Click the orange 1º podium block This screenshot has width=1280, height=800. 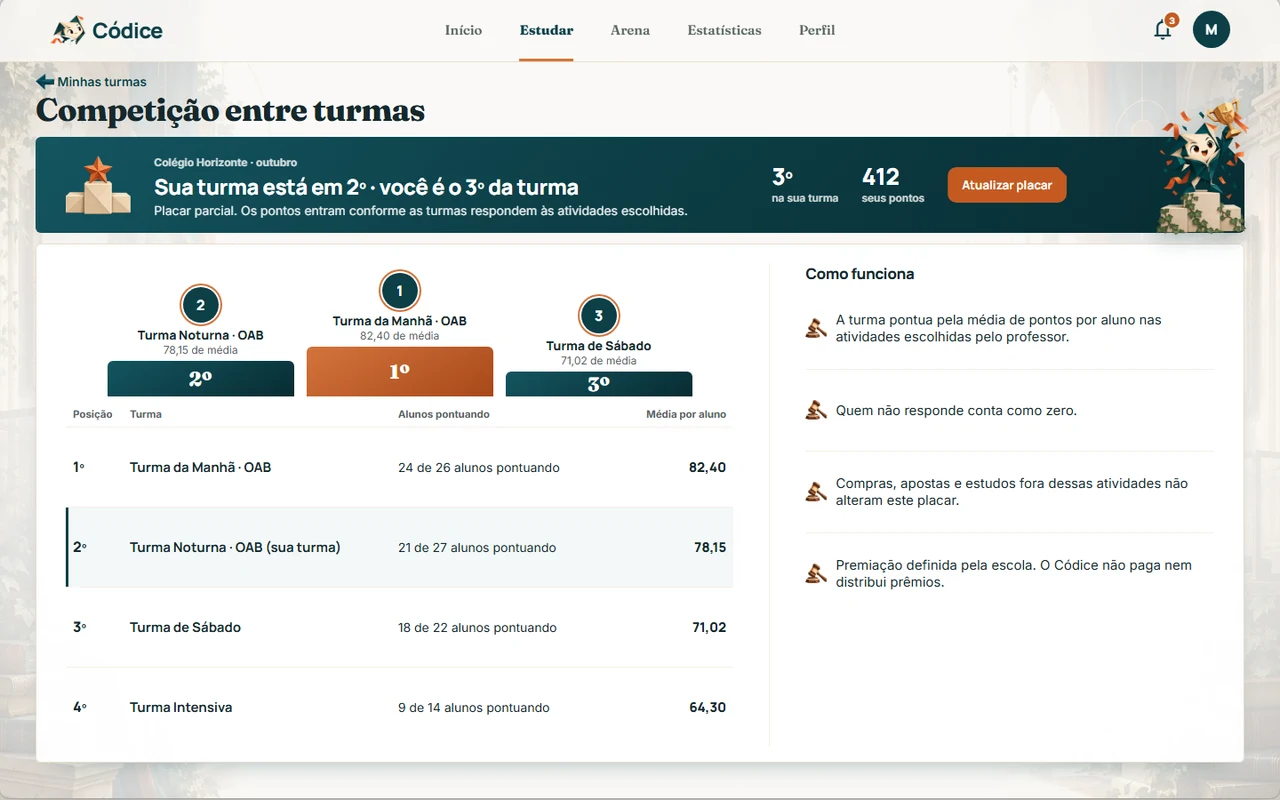point(400,372)
